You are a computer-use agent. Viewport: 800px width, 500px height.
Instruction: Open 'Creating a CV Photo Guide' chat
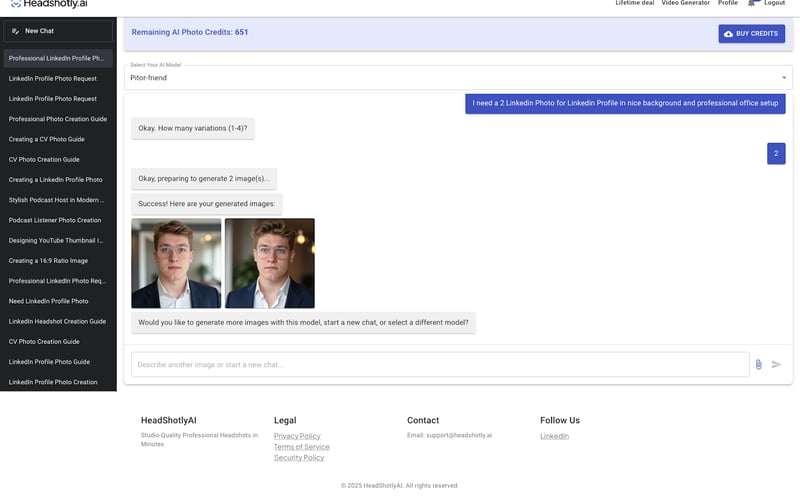pos(58,139)
